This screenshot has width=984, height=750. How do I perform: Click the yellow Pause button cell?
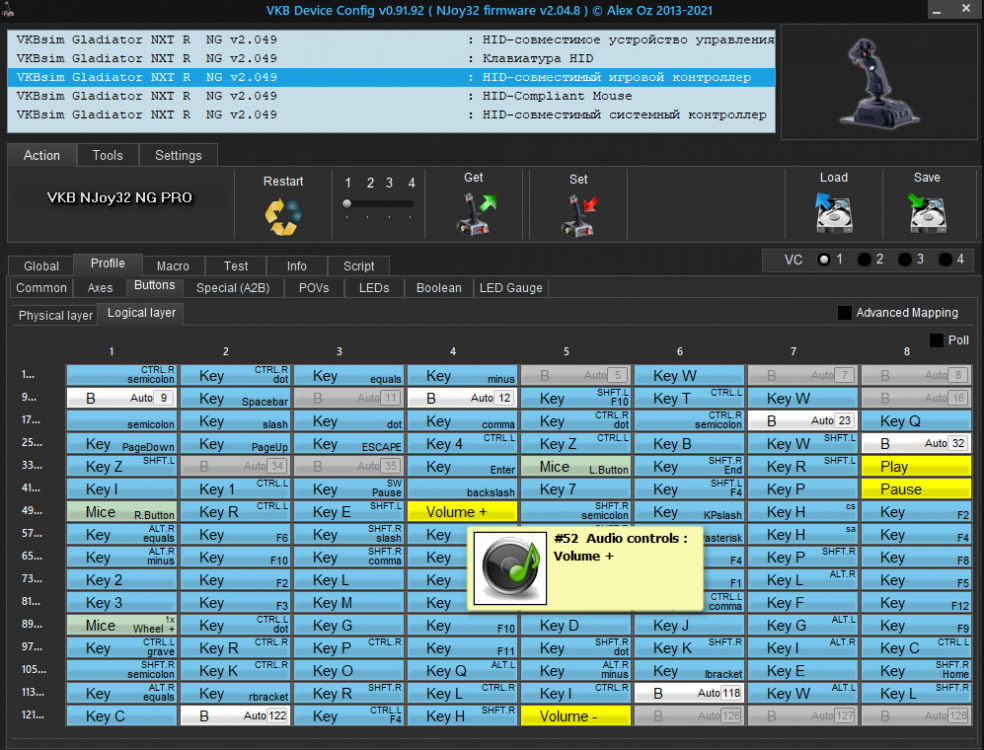[915, 490]
